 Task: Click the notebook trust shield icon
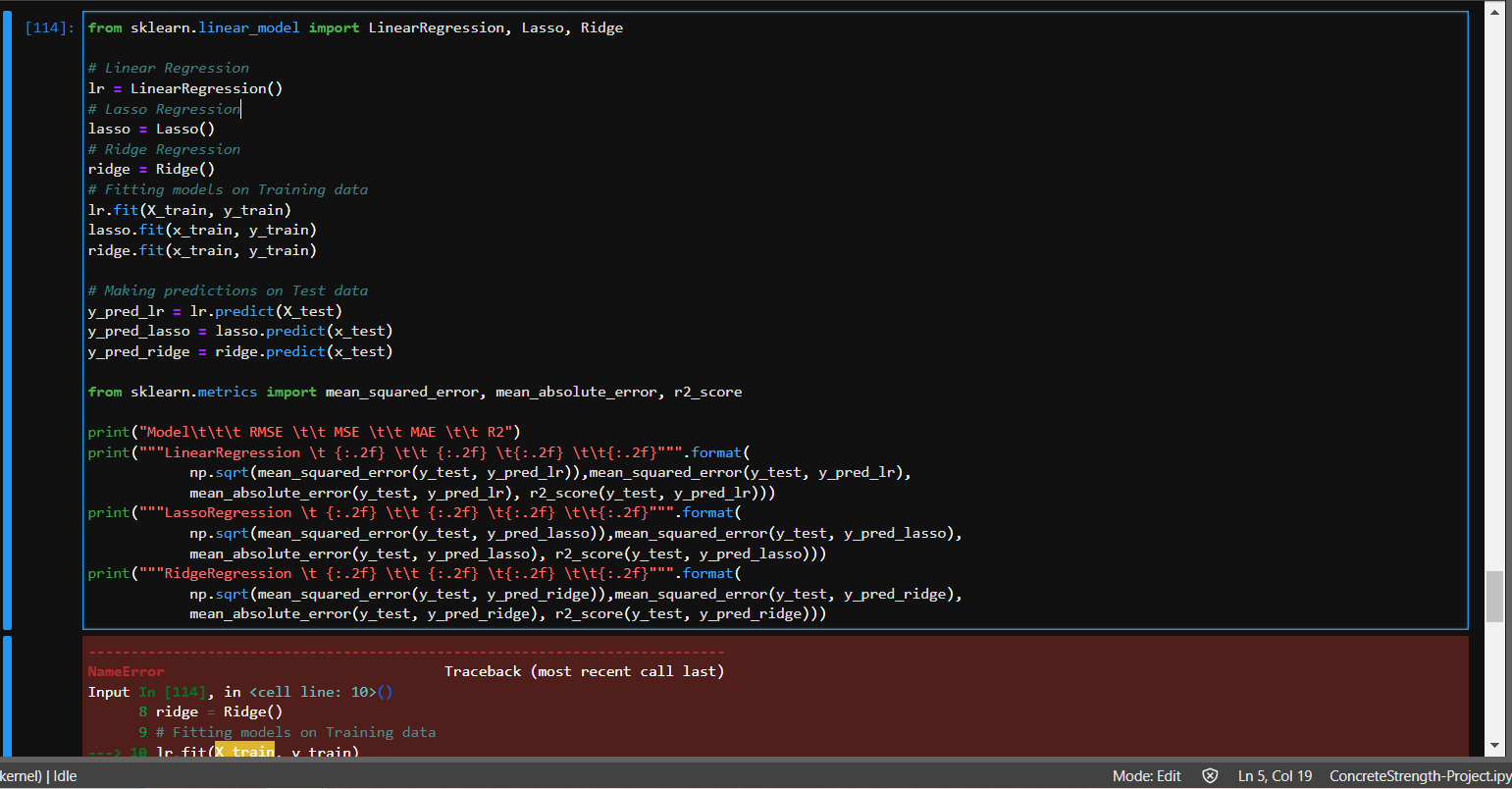[1210, 776]
